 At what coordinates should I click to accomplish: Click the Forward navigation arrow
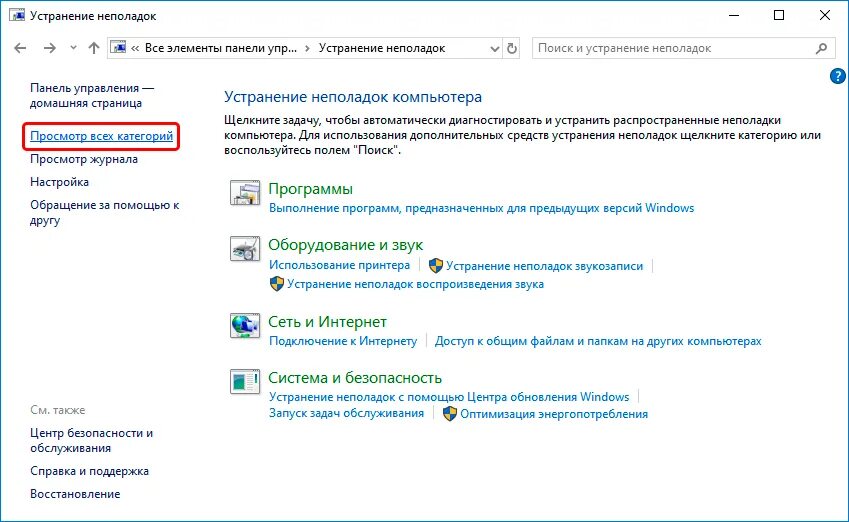pyautogui.click(x=50, y=48)
